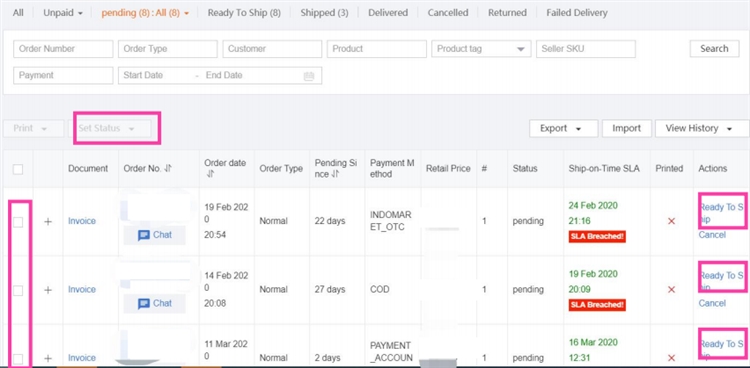
Task: Focus the Product filter field
Action: pyautogui.click(x=377, y=49)
